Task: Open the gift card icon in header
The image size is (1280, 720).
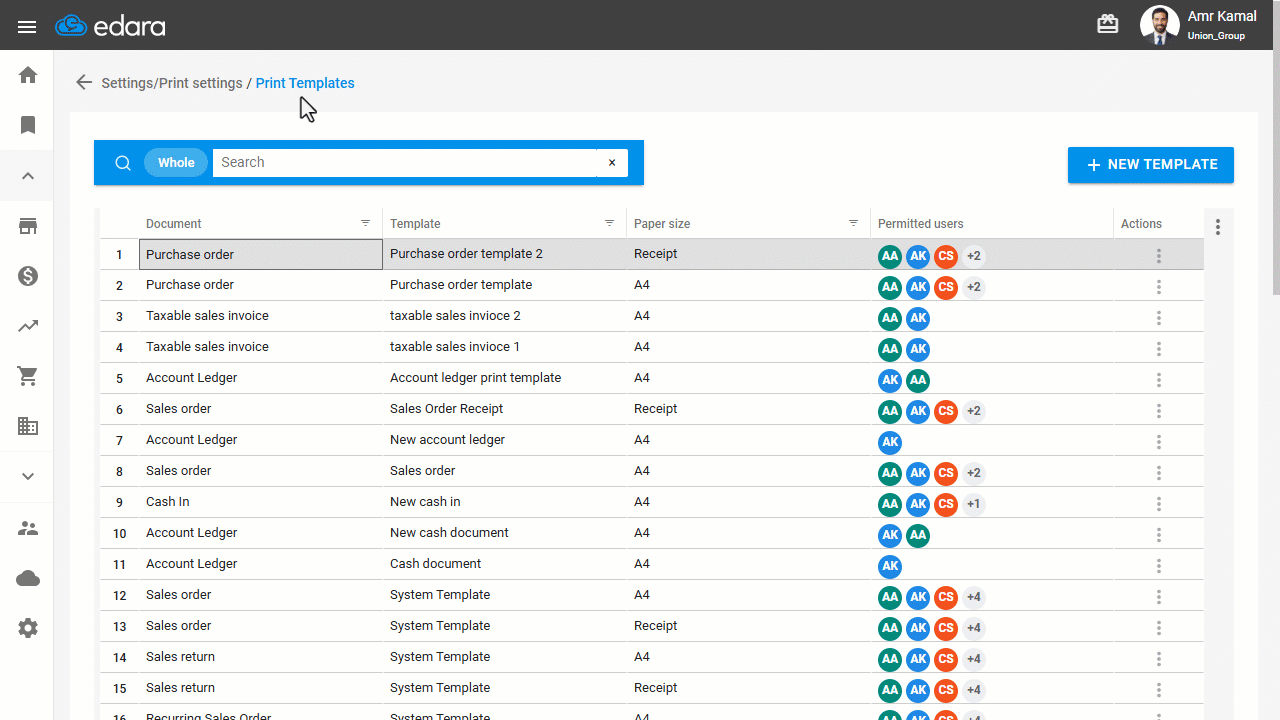Action: click(x=1108, y=24)
